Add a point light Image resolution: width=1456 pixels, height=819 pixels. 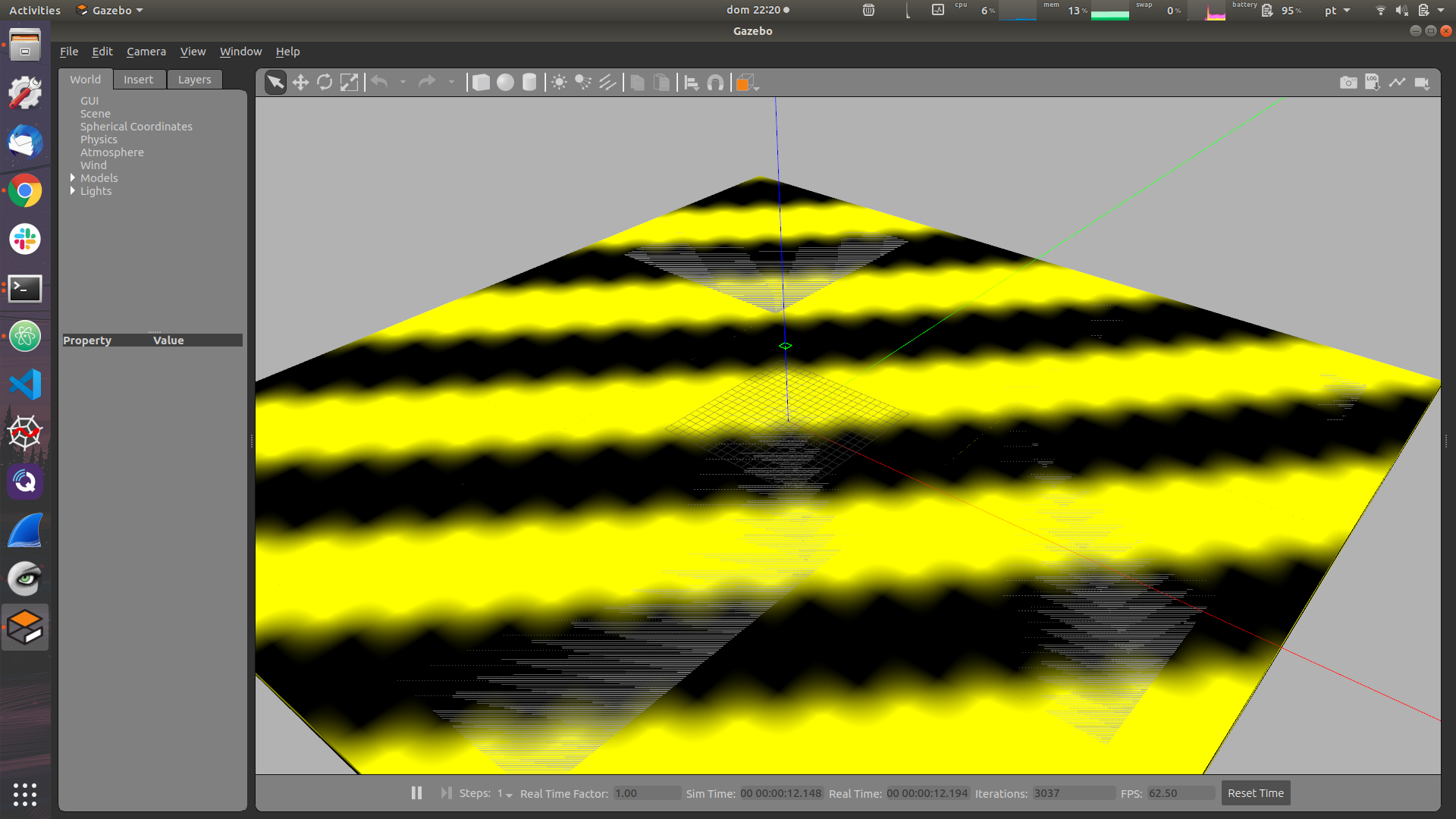click(559, 83)
